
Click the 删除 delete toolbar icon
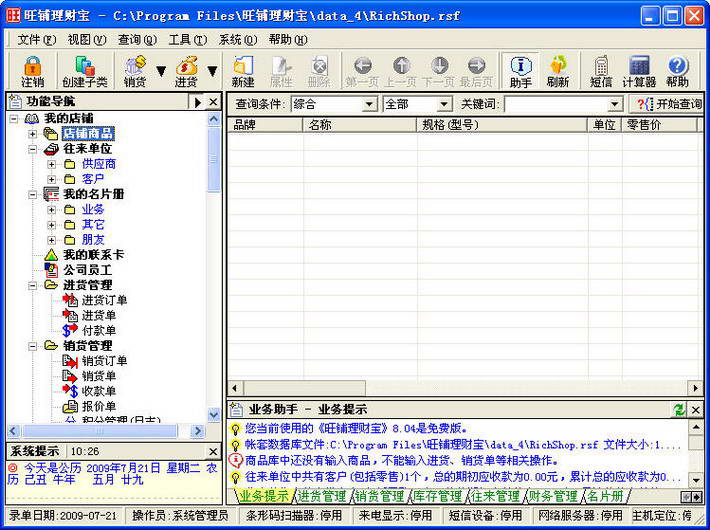(x=319, y=71)
